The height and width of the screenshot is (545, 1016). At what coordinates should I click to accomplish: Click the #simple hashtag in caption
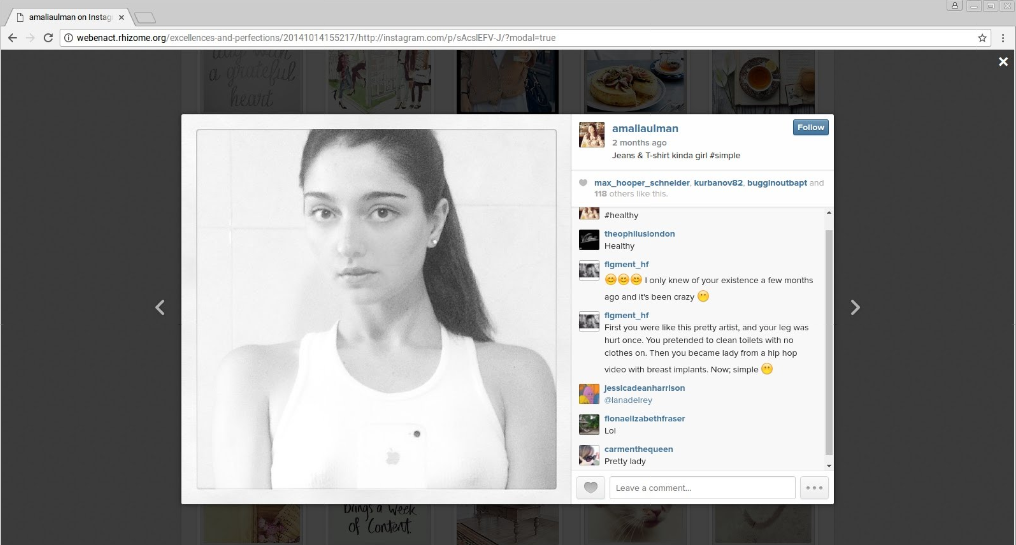coord(725,156)
